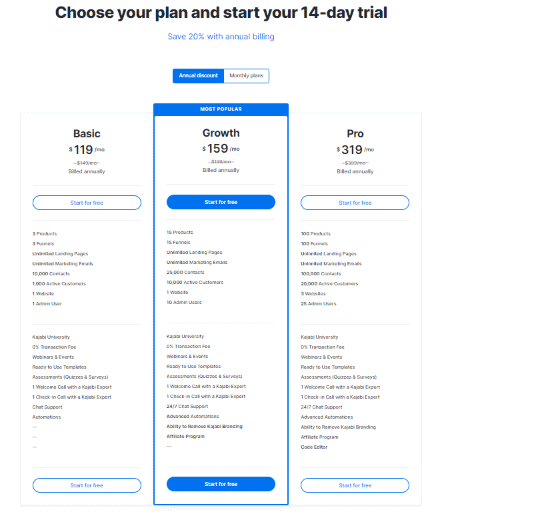Click Code Editor feature in Pro plan
The height and width of the screenshot is (512, 550).
(x=314, y=447)
